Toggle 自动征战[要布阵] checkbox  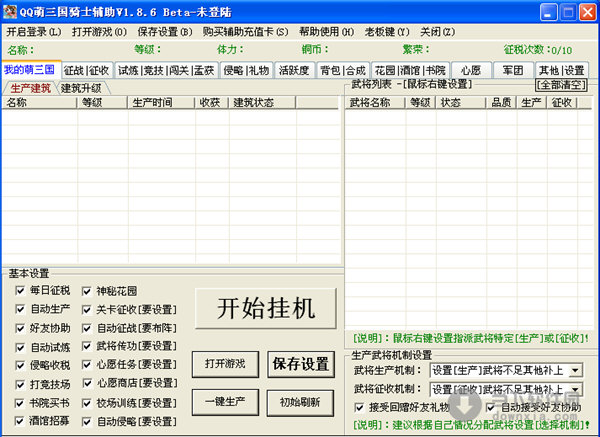[86, 328]
